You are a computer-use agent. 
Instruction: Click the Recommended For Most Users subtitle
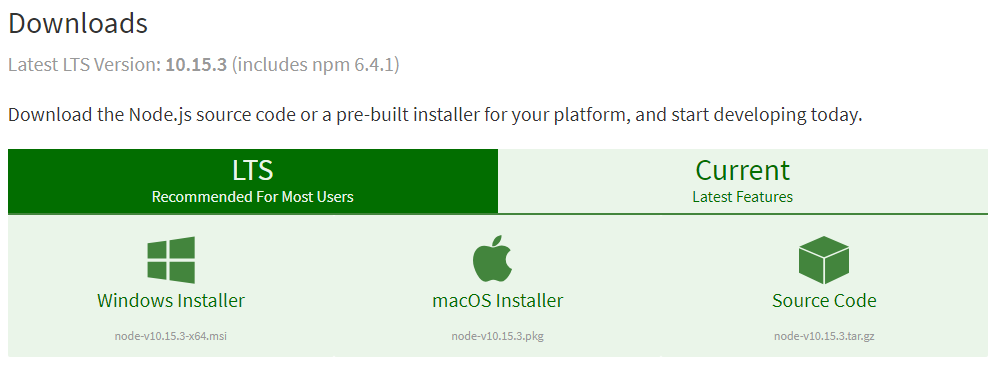253,197
